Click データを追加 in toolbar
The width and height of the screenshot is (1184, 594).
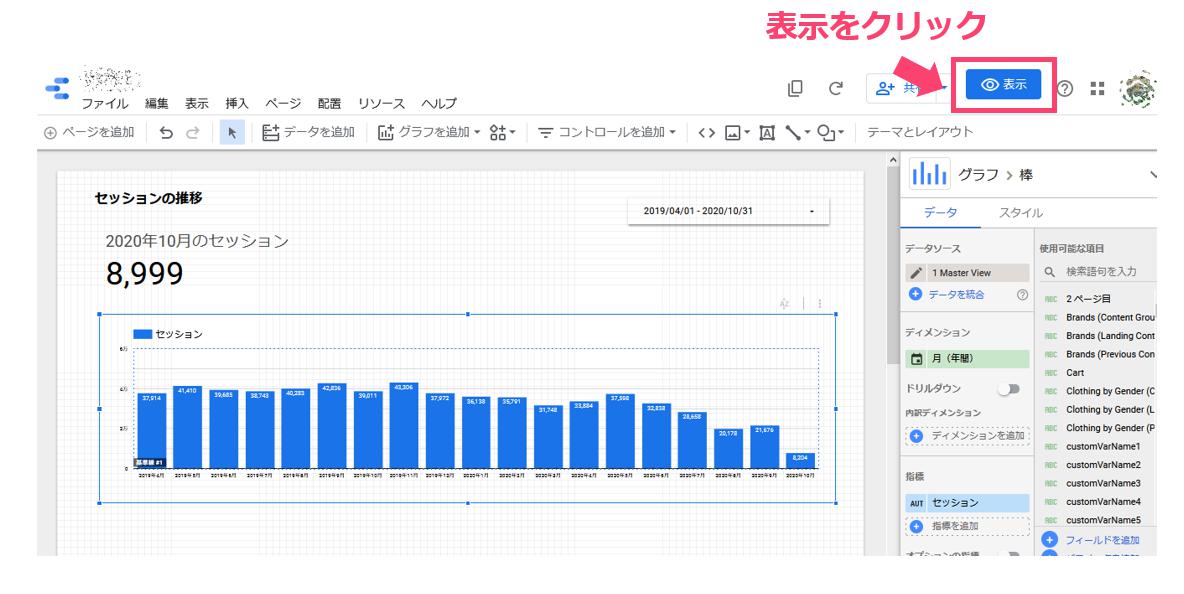(x=308, y=133)
